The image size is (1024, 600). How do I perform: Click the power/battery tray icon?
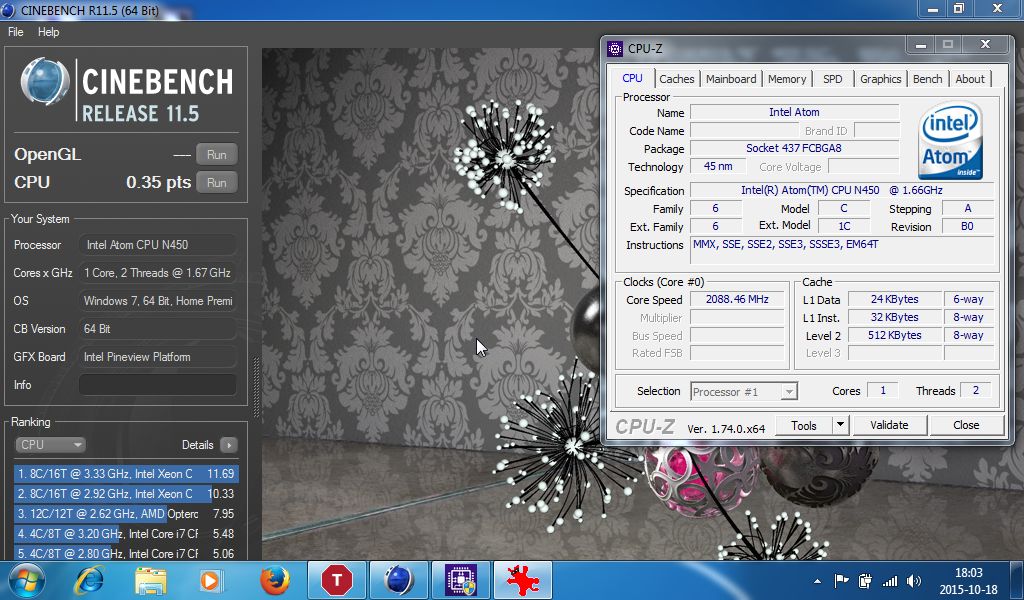865,580
